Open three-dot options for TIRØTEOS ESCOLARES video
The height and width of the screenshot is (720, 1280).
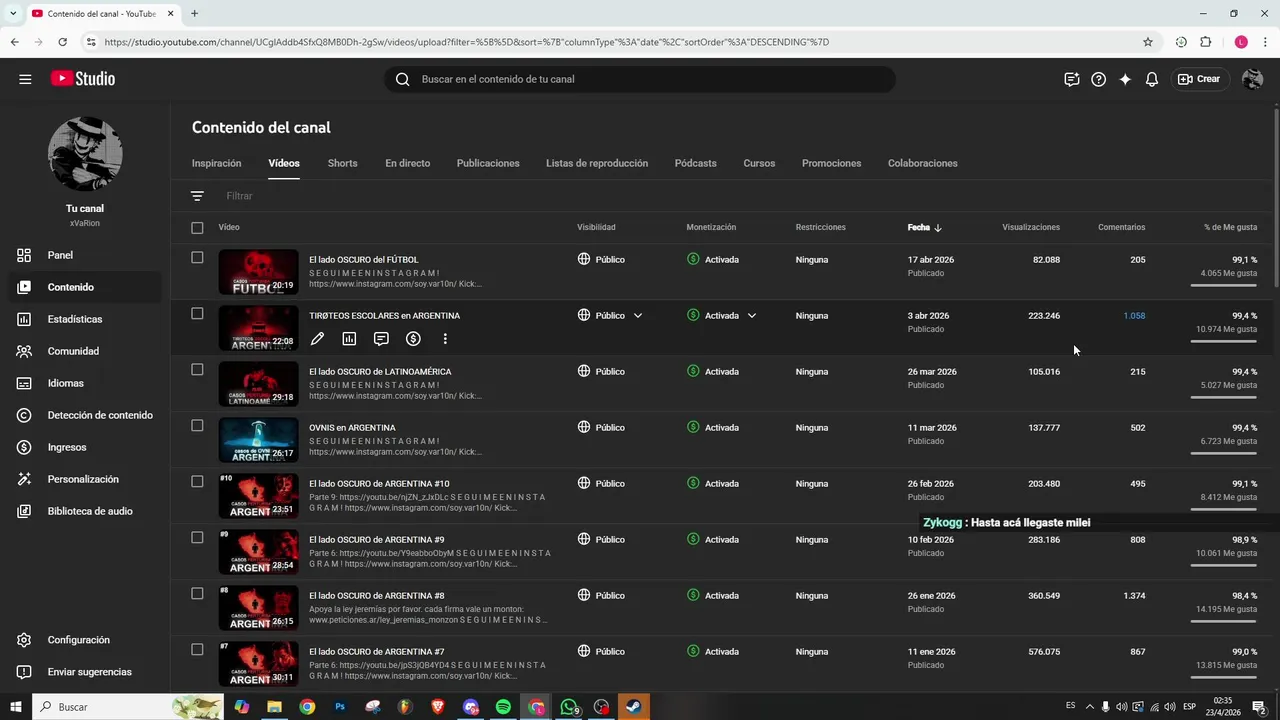click(445, 339)
